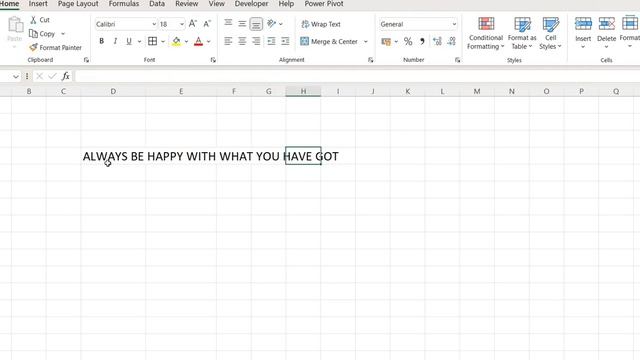
Task: Select column H header
Action: point(303,91)
